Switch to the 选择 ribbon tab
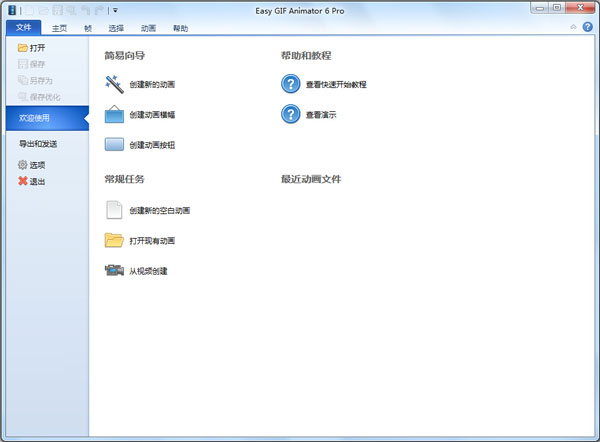600x442 pixels. 116,28
